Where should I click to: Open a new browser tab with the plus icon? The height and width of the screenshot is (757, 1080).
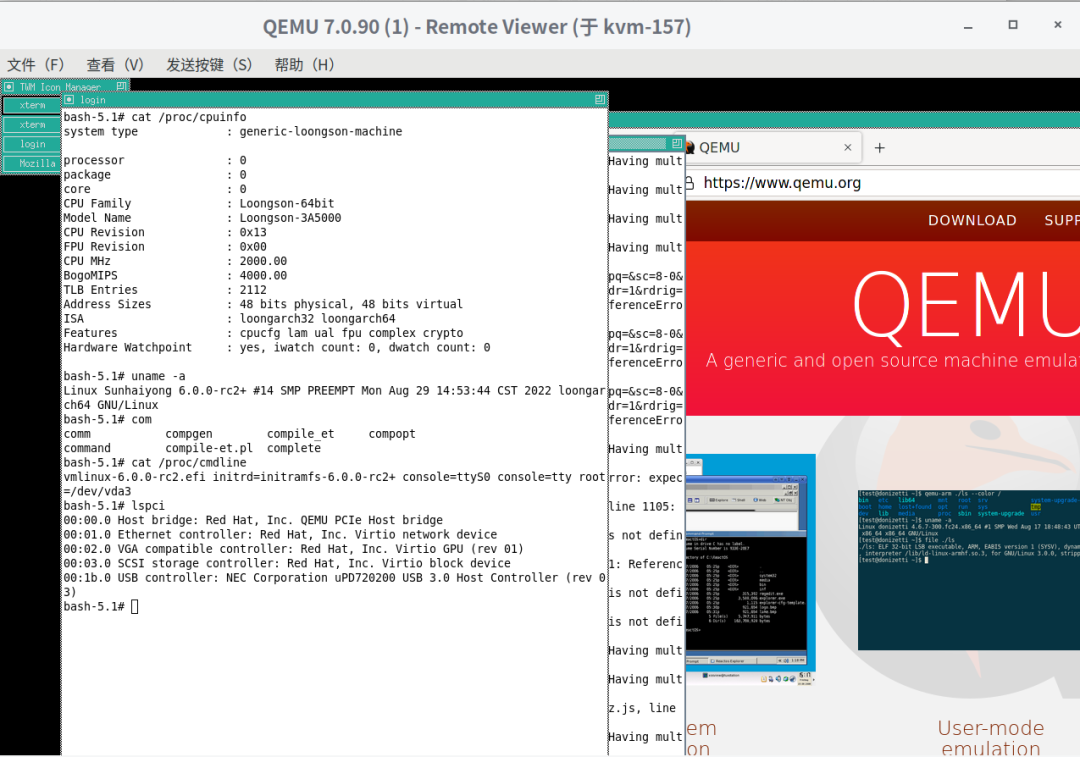click(x=880, y=147)
